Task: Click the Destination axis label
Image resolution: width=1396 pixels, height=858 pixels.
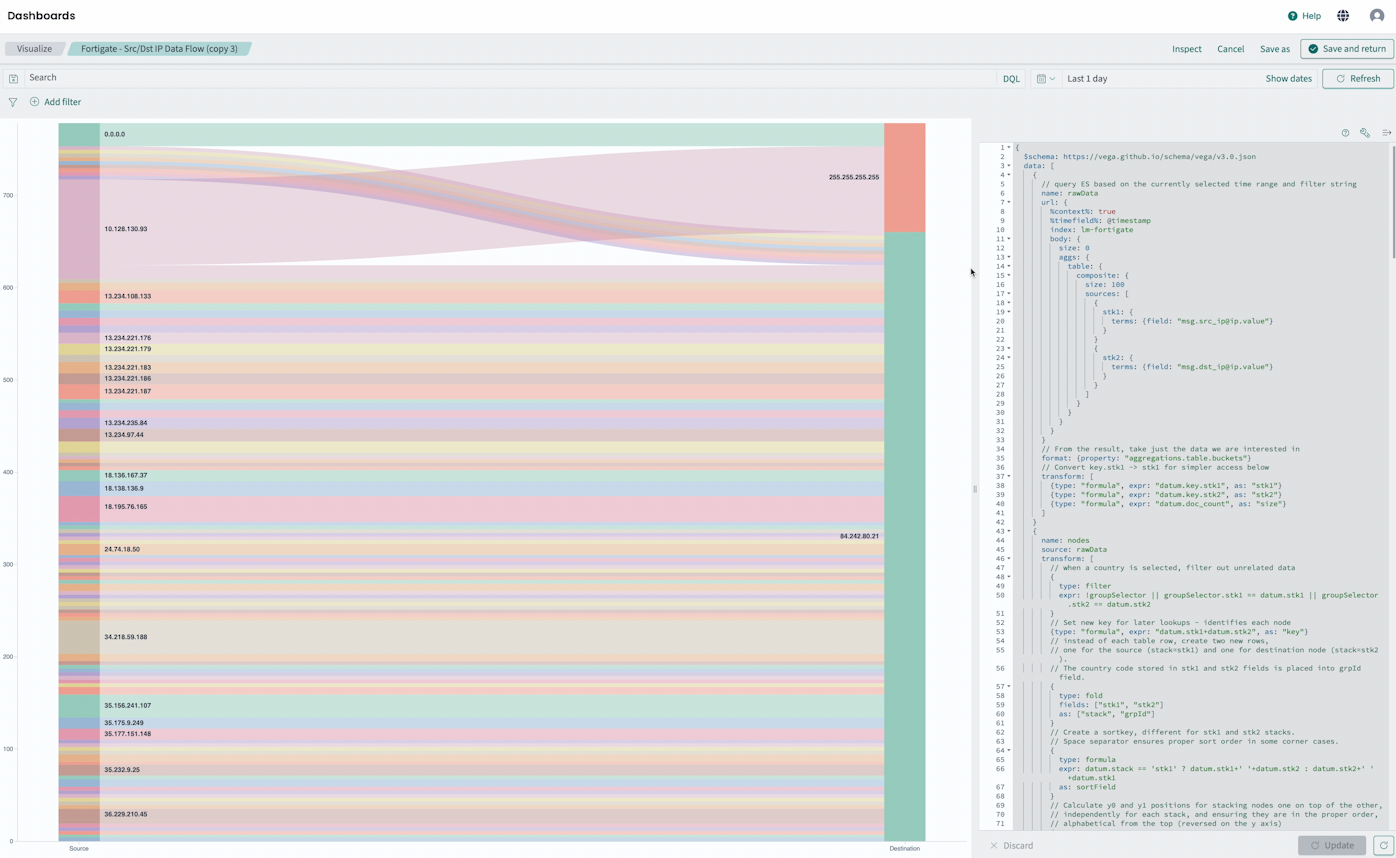Action: [904, 849]
